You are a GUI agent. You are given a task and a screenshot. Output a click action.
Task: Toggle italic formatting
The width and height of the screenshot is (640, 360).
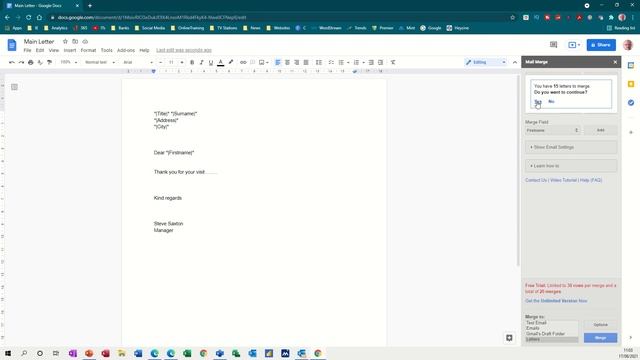(x=201, y=62)
